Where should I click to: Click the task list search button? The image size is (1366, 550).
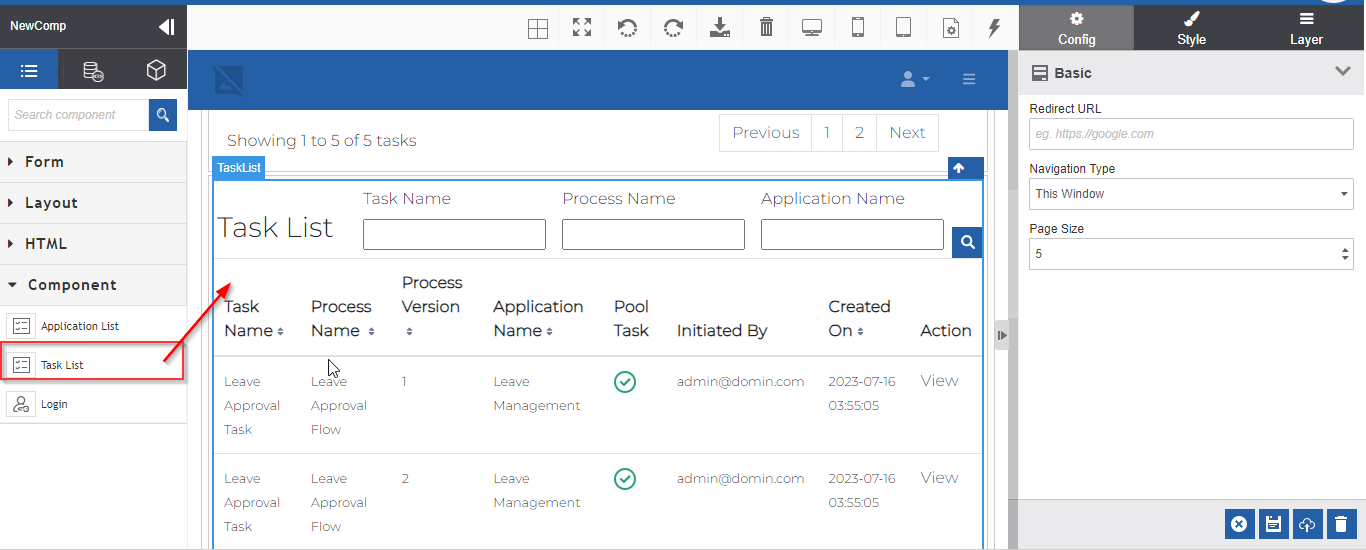click(967, 242)
